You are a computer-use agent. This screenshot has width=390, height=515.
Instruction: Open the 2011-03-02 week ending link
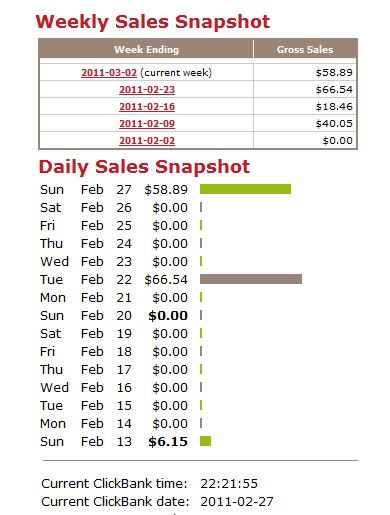pos(109,73)
